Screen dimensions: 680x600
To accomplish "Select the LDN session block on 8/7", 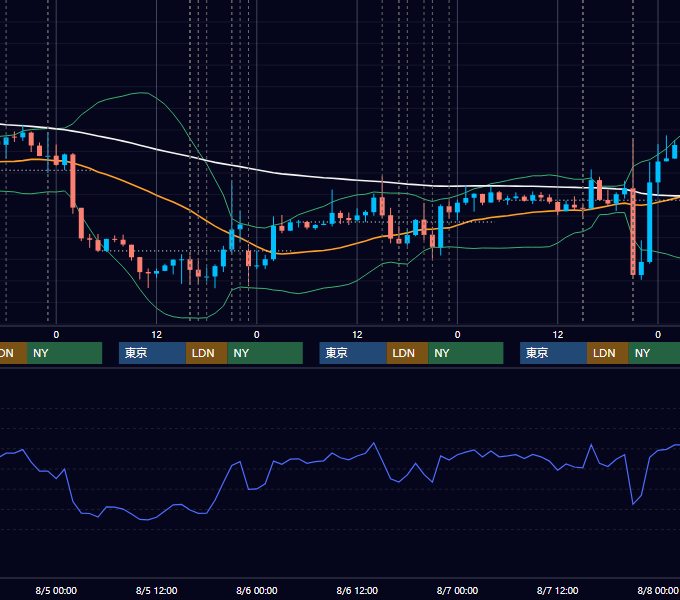I will (608, 353).
